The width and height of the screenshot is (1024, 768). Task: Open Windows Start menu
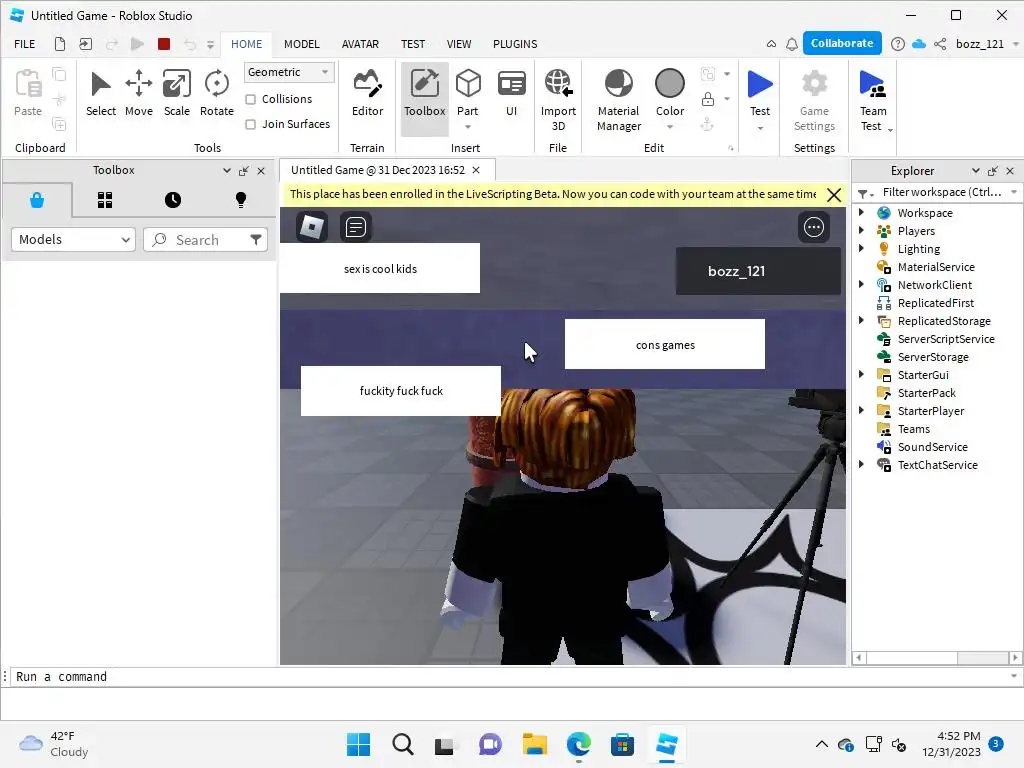click(358, 744)
